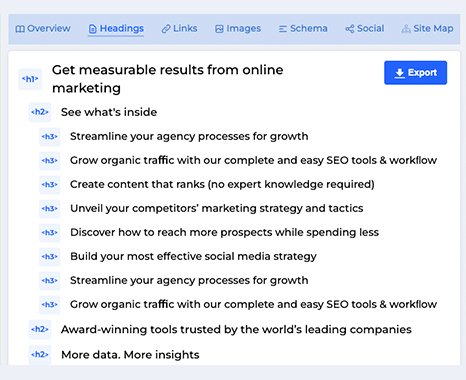
Task: Open the Images tab
Action: point(238,29)
